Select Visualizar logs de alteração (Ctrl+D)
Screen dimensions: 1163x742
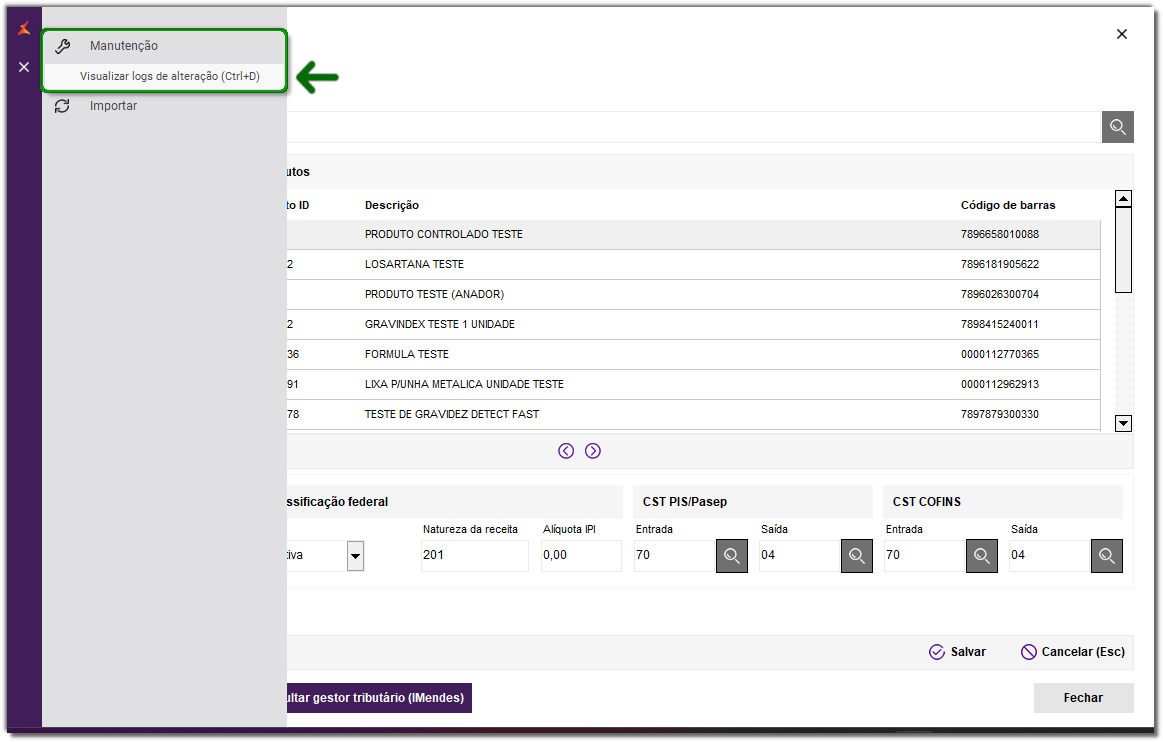170,76
